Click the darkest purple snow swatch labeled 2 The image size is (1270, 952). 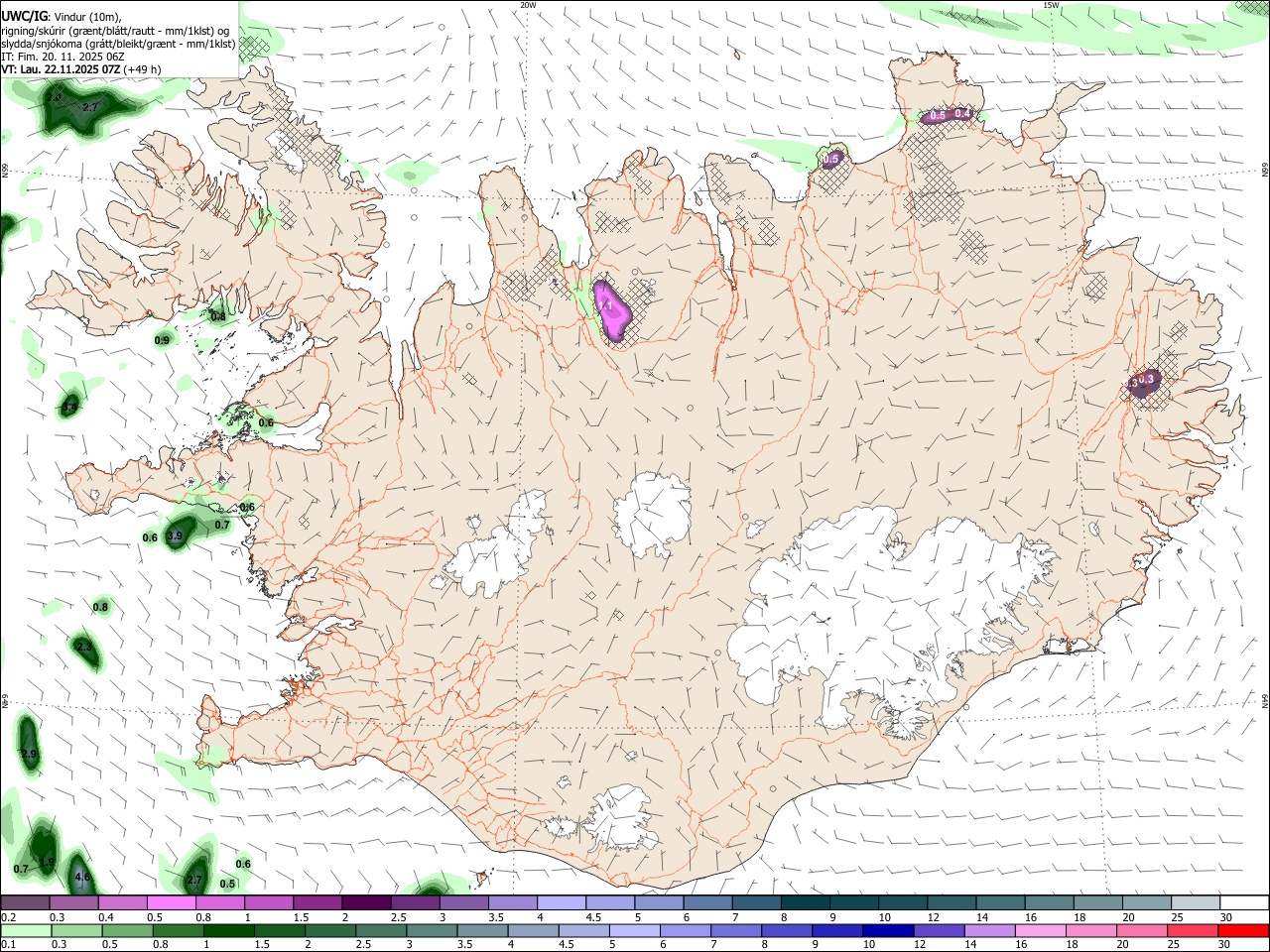point(366,903)
